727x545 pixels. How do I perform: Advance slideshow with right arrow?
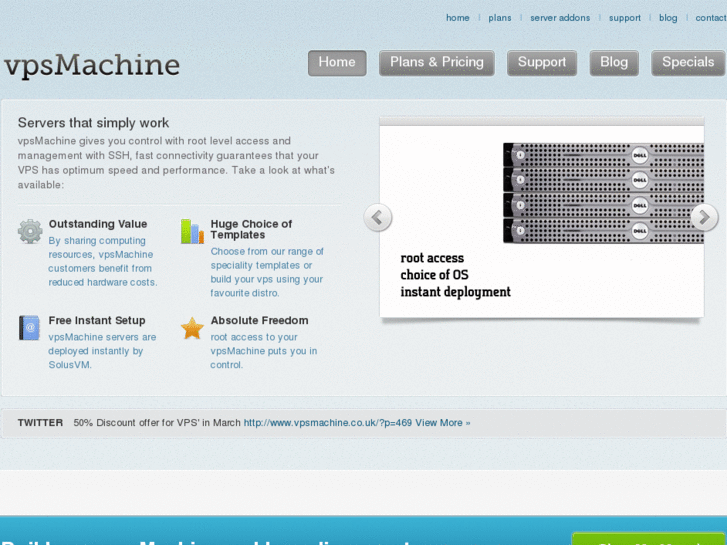(704, 217)
